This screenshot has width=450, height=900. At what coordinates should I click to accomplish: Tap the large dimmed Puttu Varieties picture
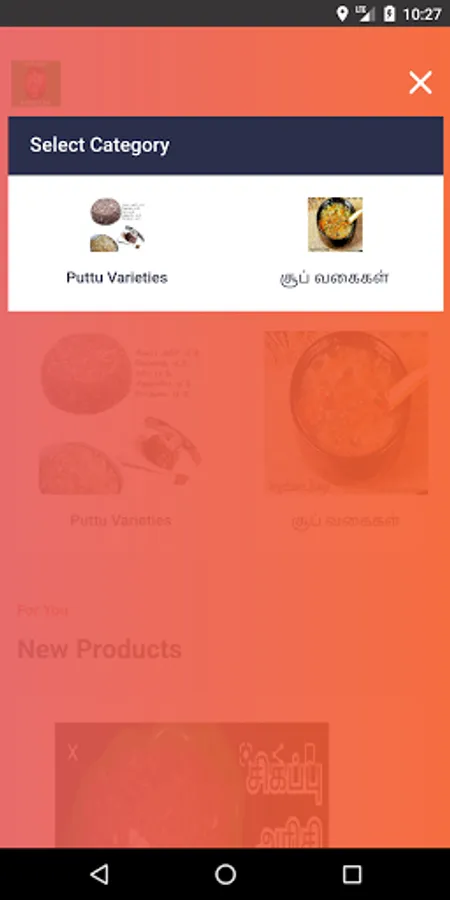[x=121, y=413]
